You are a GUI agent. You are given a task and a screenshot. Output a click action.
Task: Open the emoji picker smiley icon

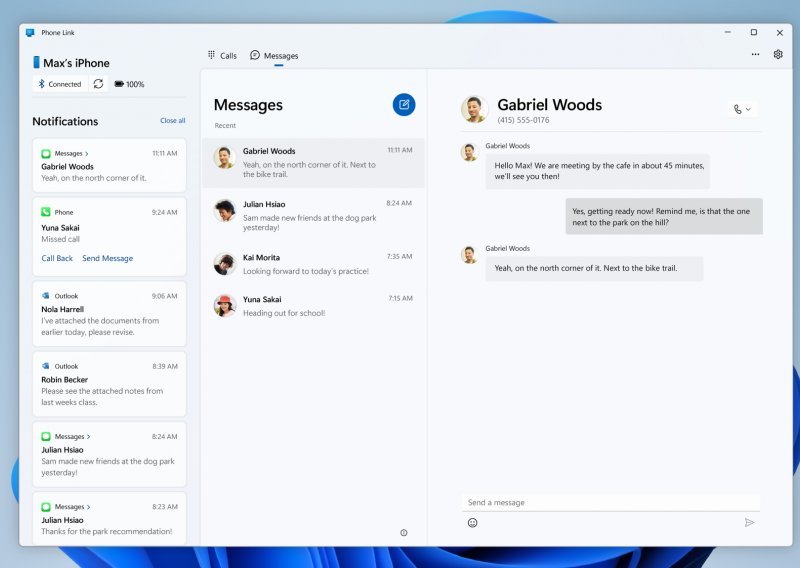click(472, 523)
